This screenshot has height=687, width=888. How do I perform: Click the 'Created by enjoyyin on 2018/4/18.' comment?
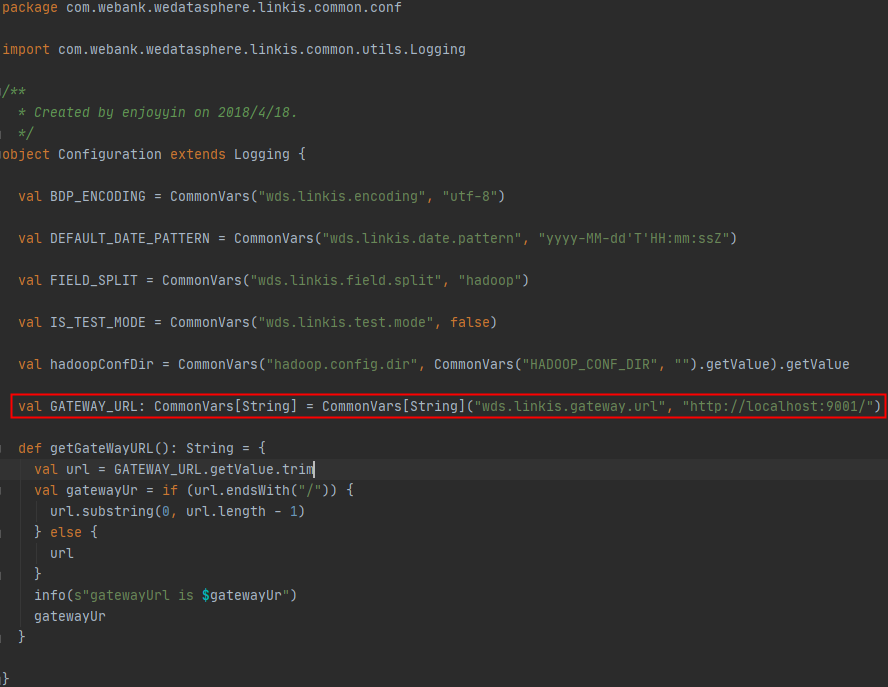coord(165,112)
